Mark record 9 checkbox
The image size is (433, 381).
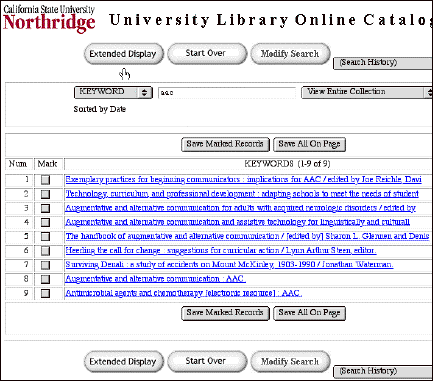45,293
